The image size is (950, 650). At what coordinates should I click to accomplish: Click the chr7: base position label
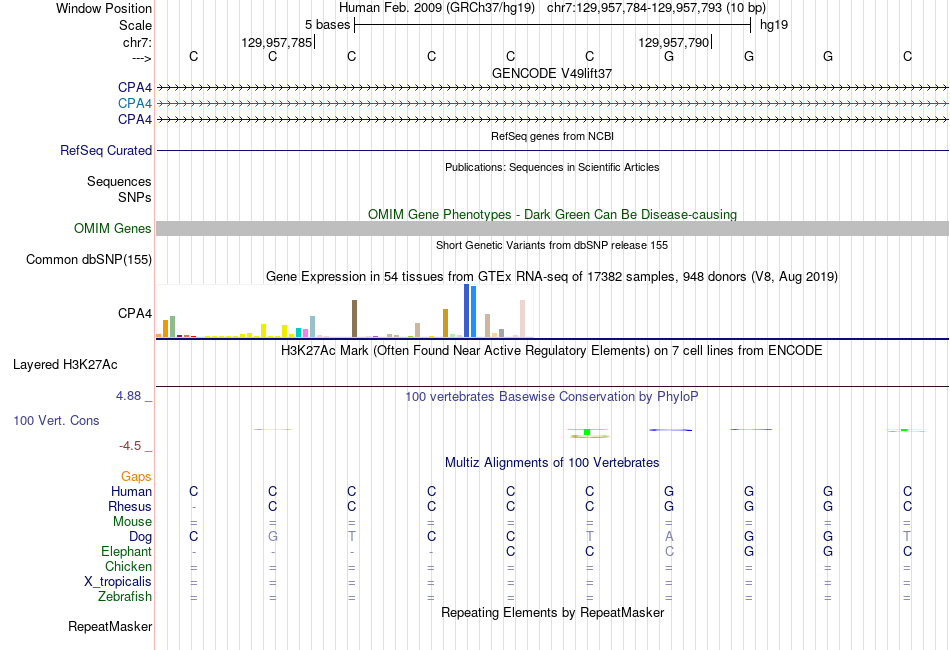138,42
